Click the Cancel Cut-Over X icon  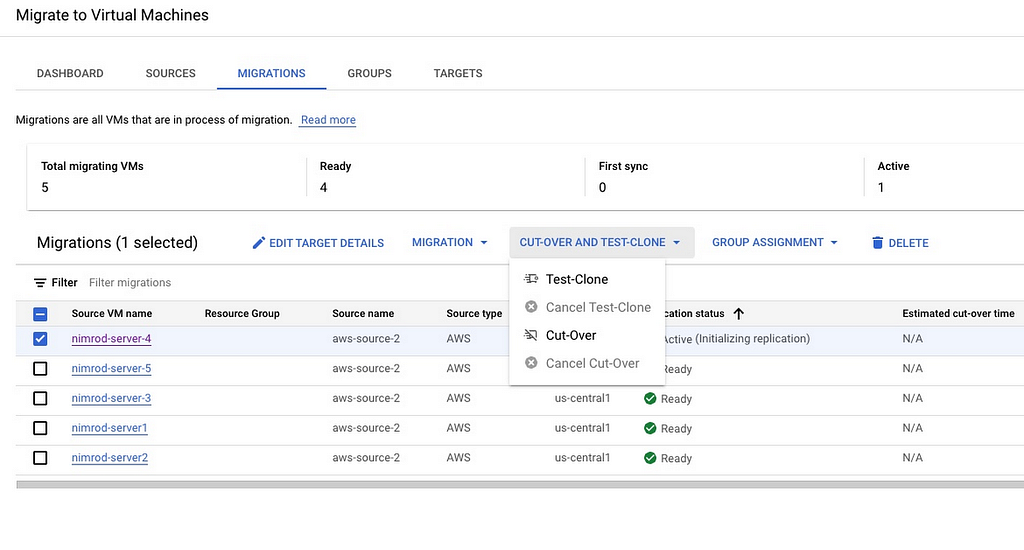click(x=531, y=363)
